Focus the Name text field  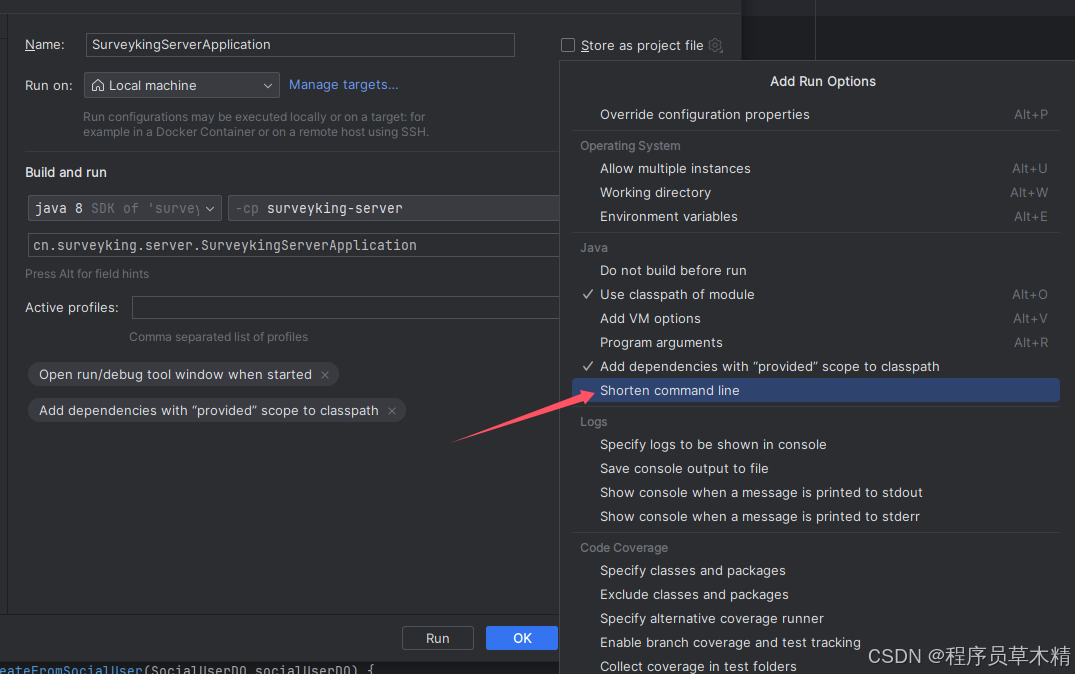(300, 45)
